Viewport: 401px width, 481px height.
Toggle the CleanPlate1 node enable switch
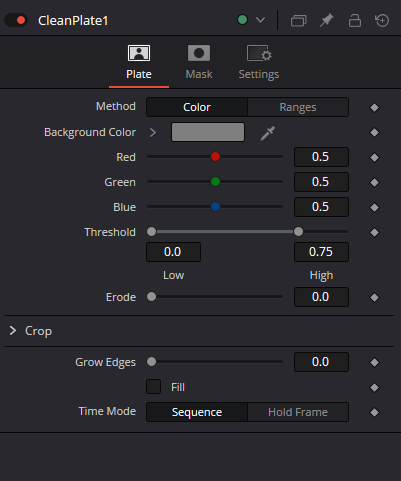pos(16,20)
